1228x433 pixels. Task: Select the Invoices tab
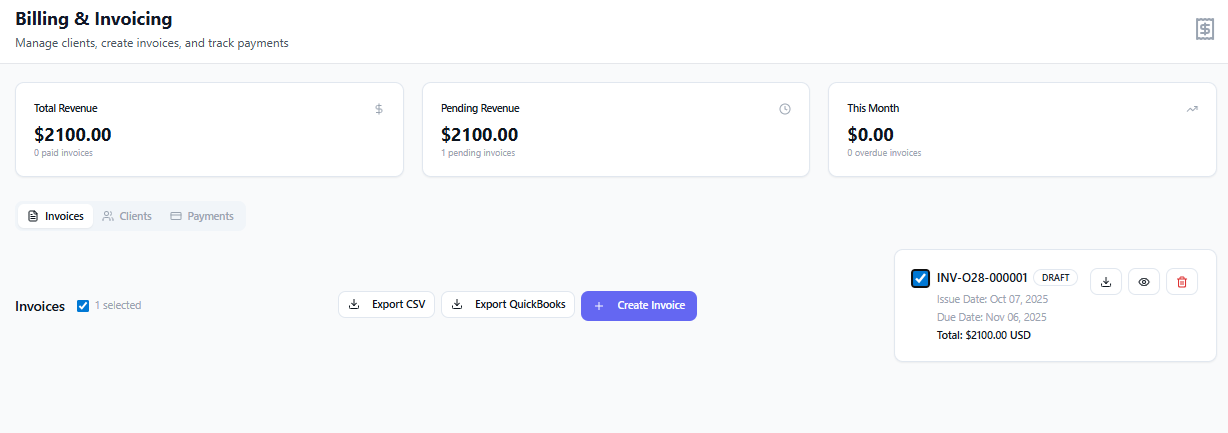(x=56, y=216)
